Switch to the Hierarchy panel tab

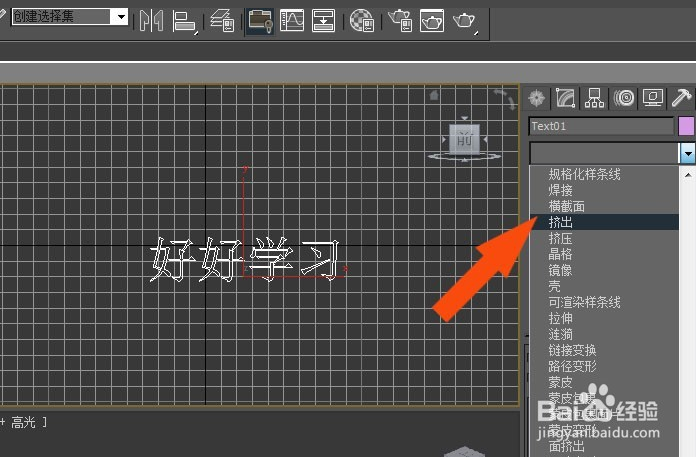[594, 98]
